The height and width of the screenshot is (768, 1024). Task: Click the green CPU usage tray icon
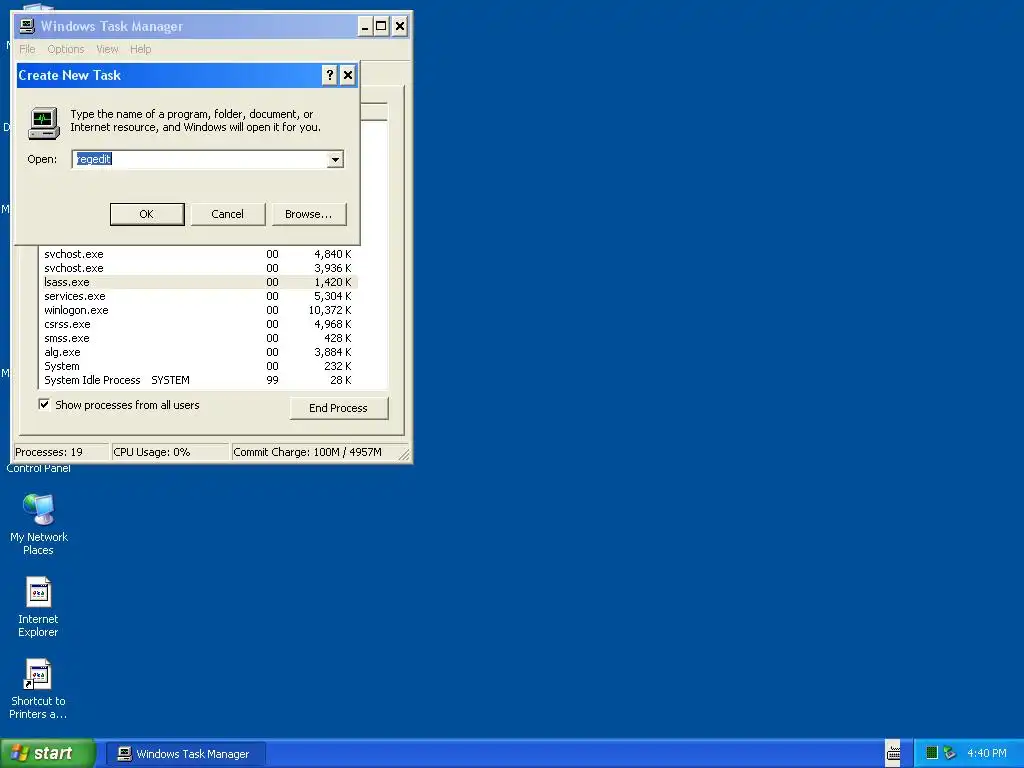(x=932, y=754)
